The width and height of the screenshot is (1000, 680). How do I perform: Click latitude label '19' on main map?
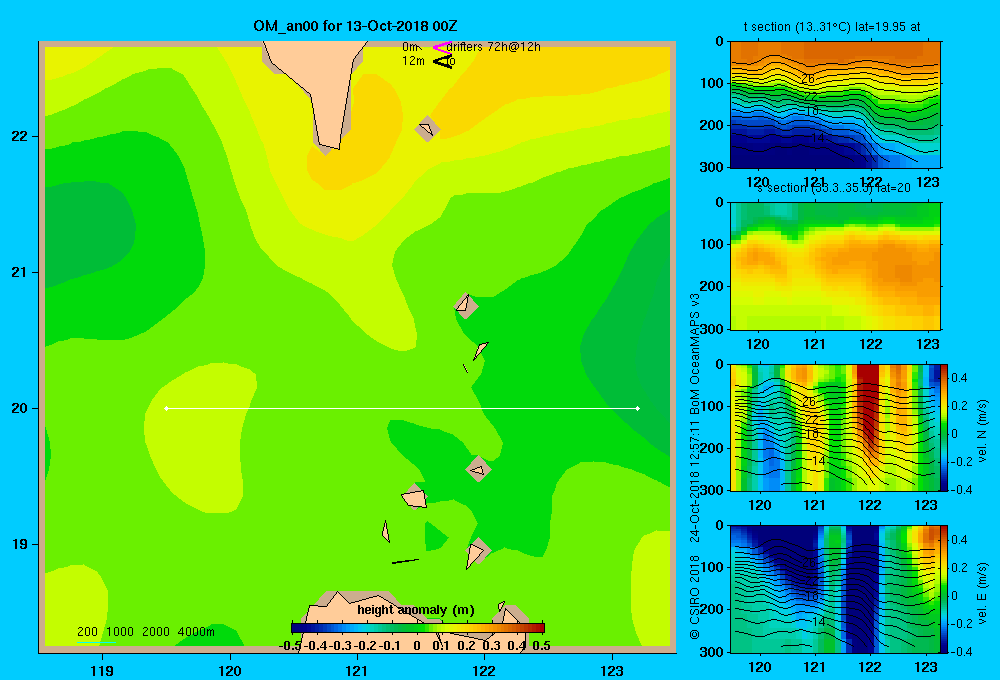pos(20,544)
